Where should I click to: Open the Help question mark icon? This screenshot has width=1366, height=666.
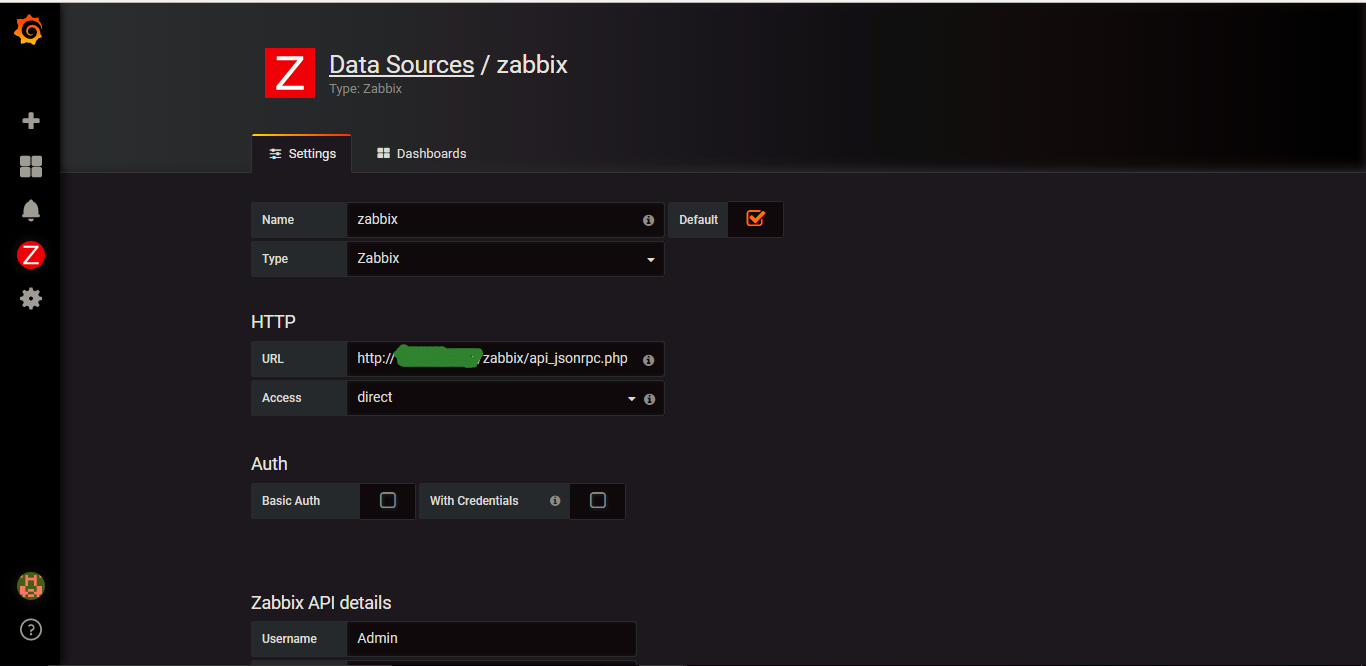(31, 630)
